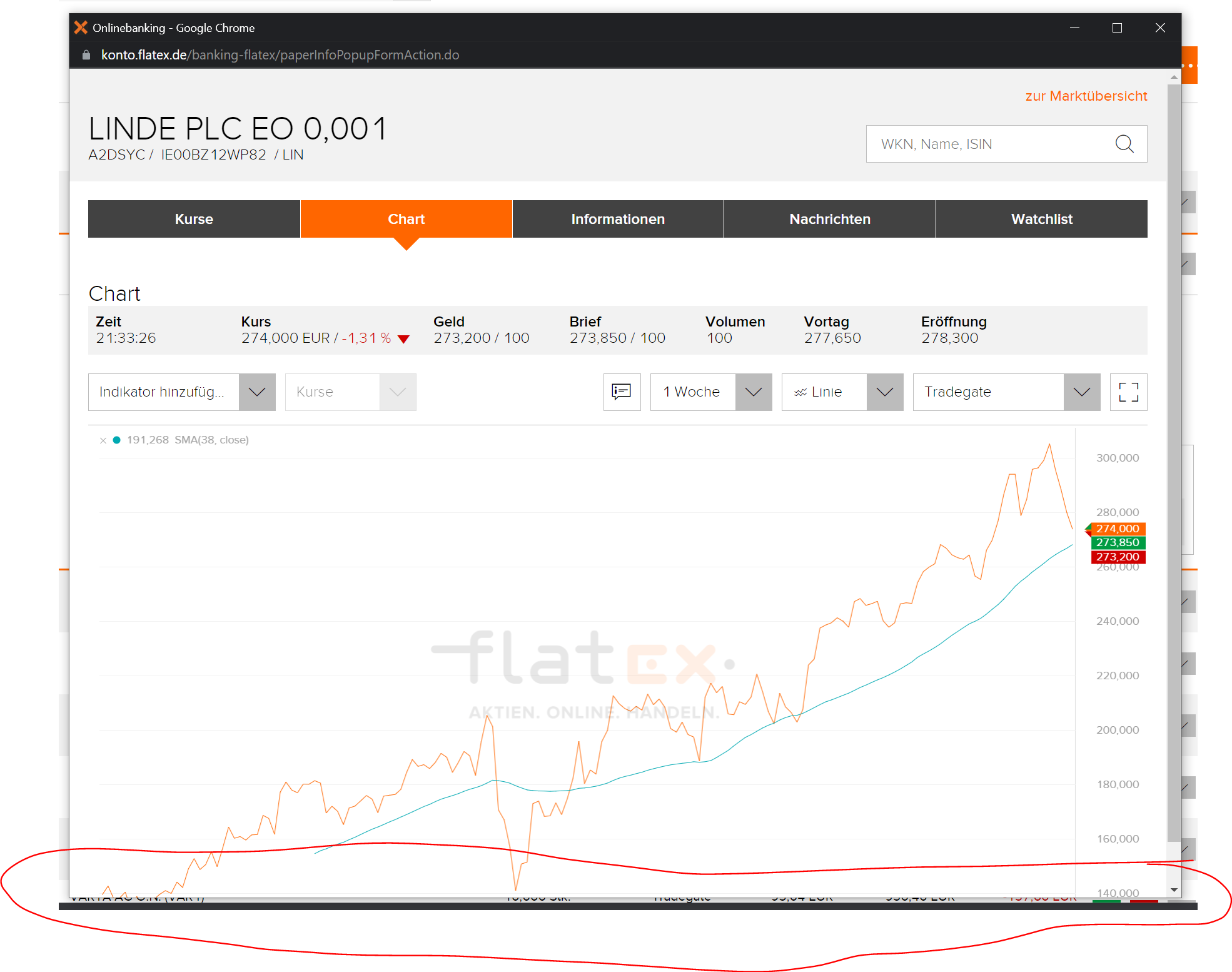
Task: Open the Nachrichten tab
Action: coord(830,219)
